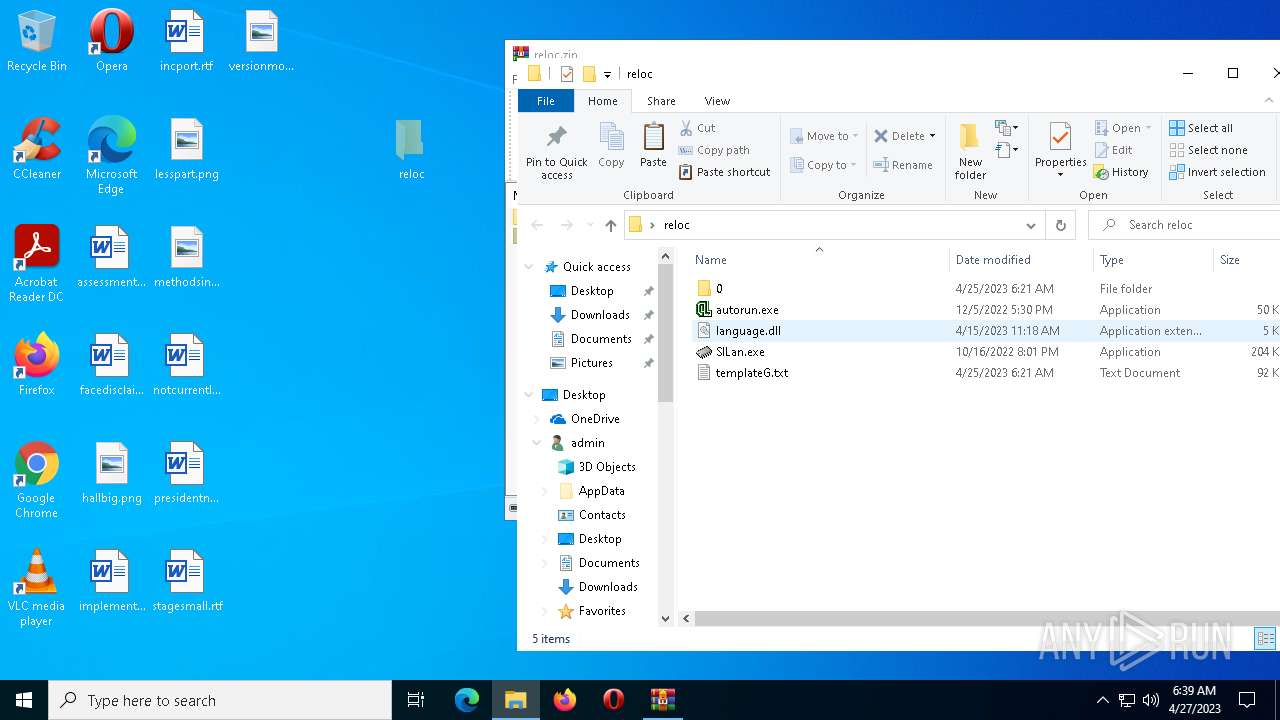1280x720 pixels.
Task: Open the Delete dropdown
Action: pos(904,136)
